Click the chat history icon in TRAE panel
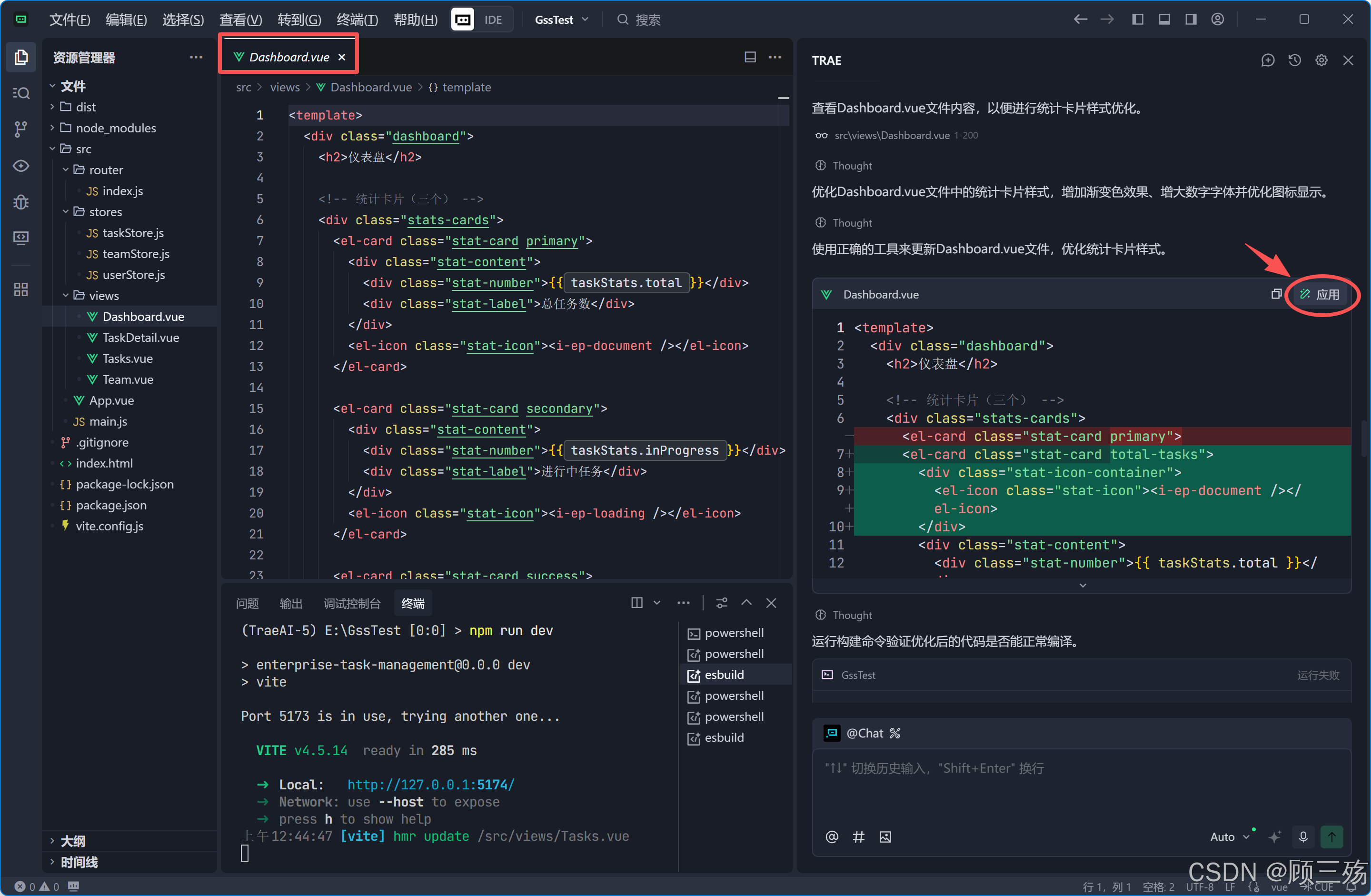The width and height of the screenshot is (1371, 896). pos(1294,60)
